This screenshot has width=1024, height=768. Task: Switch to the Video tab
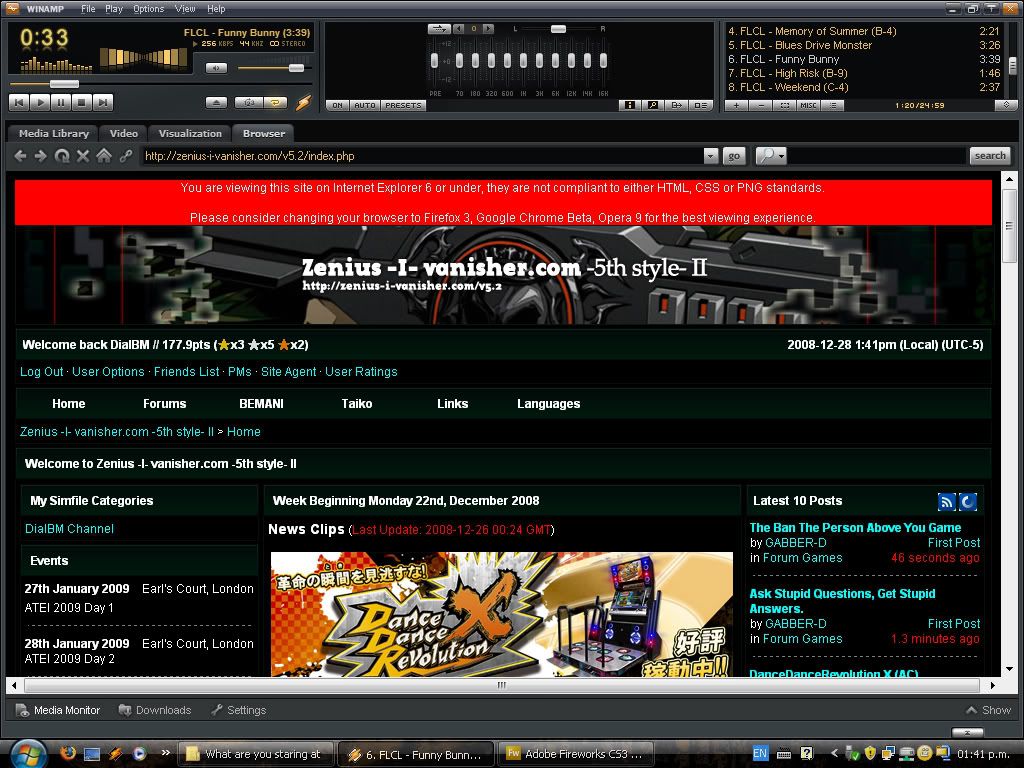click(124, 133)
